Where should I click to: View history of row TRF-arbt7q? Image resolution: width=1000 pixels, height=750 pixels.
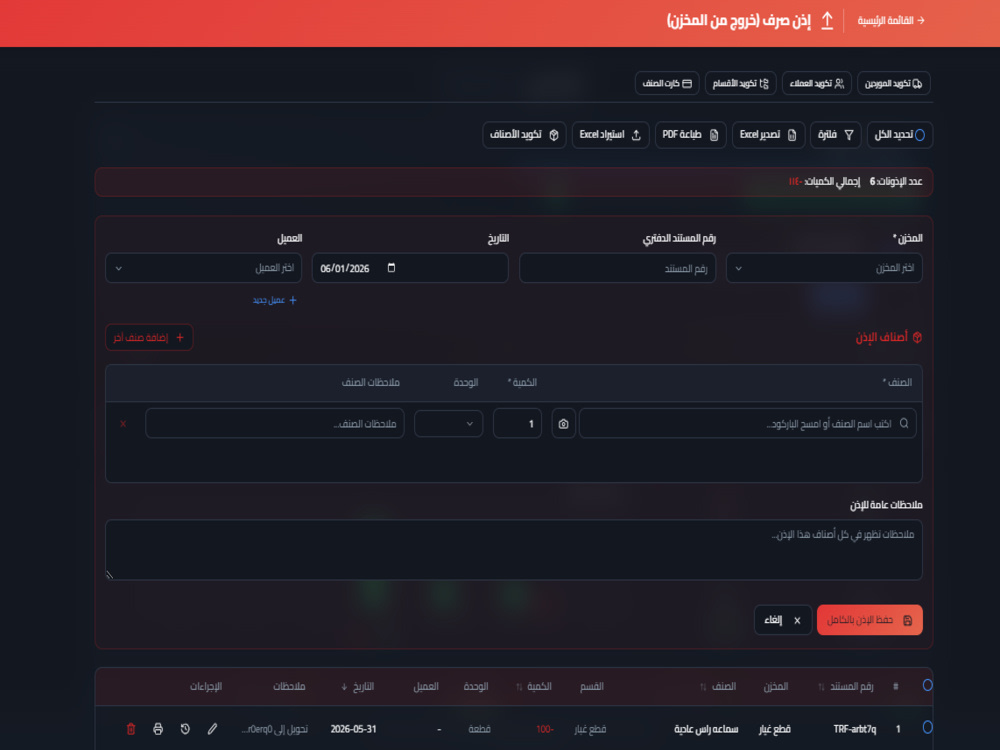pos(185,728)
